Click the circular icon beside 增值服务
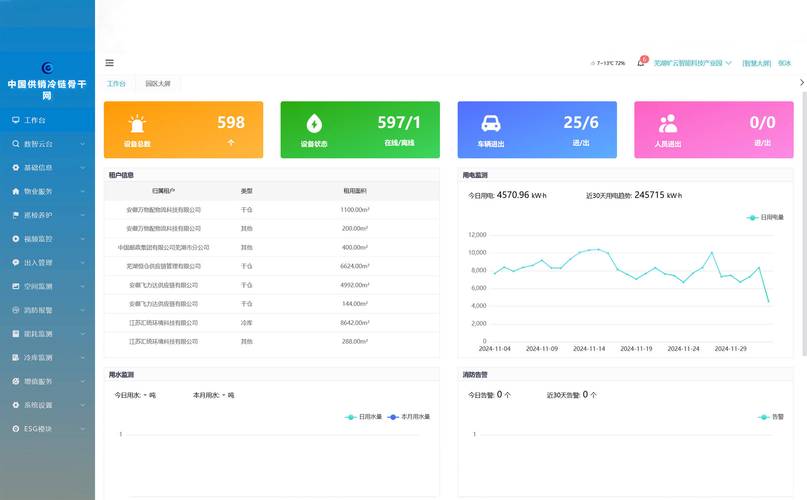This screenshot has height=500, width=807. click(16, 381)
